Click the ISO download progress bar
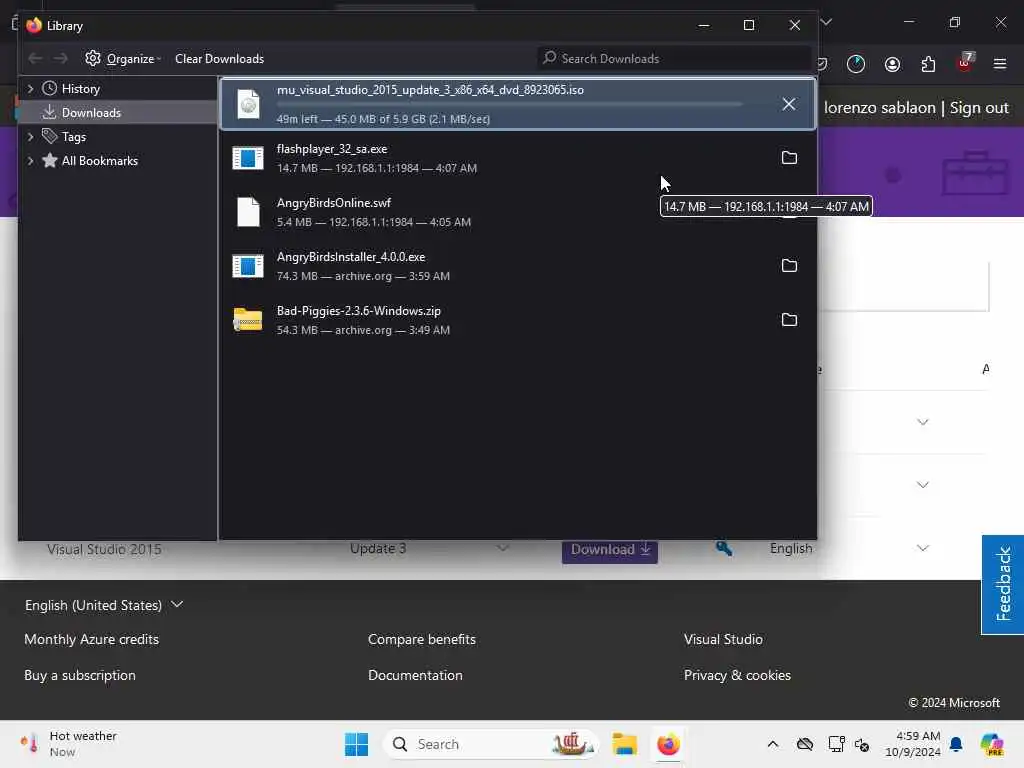The width and height of the screenshot is (1024, 768). click(x=509, y=104)
